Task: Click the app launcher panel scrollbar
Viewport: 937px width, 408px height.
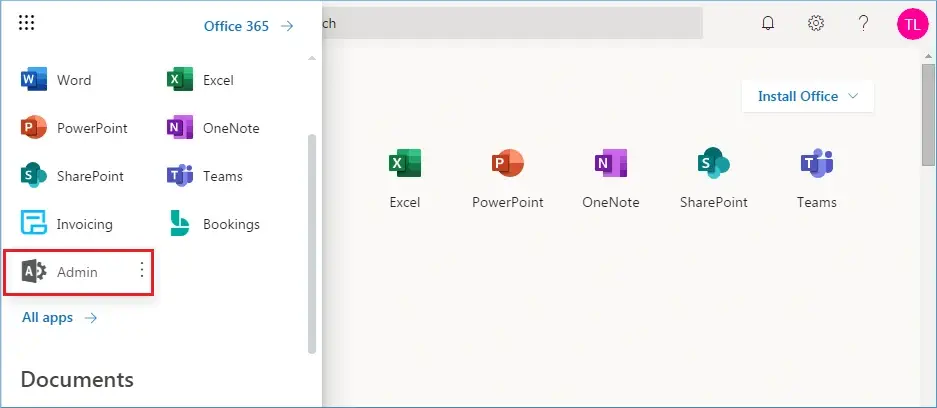Action: (311, 244)
